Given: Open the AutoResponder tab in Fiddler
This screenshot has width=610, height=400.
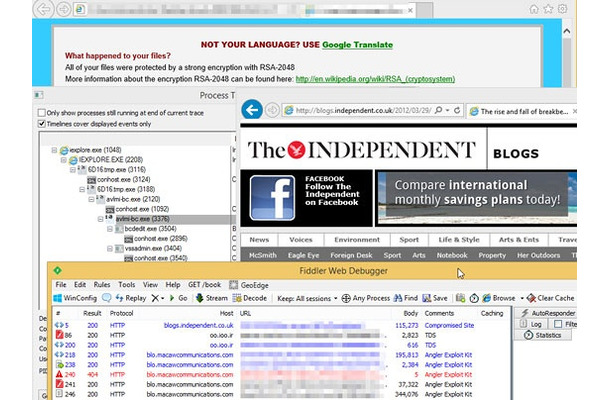Looking at the screenshot, I should click(x=548, y=313).
